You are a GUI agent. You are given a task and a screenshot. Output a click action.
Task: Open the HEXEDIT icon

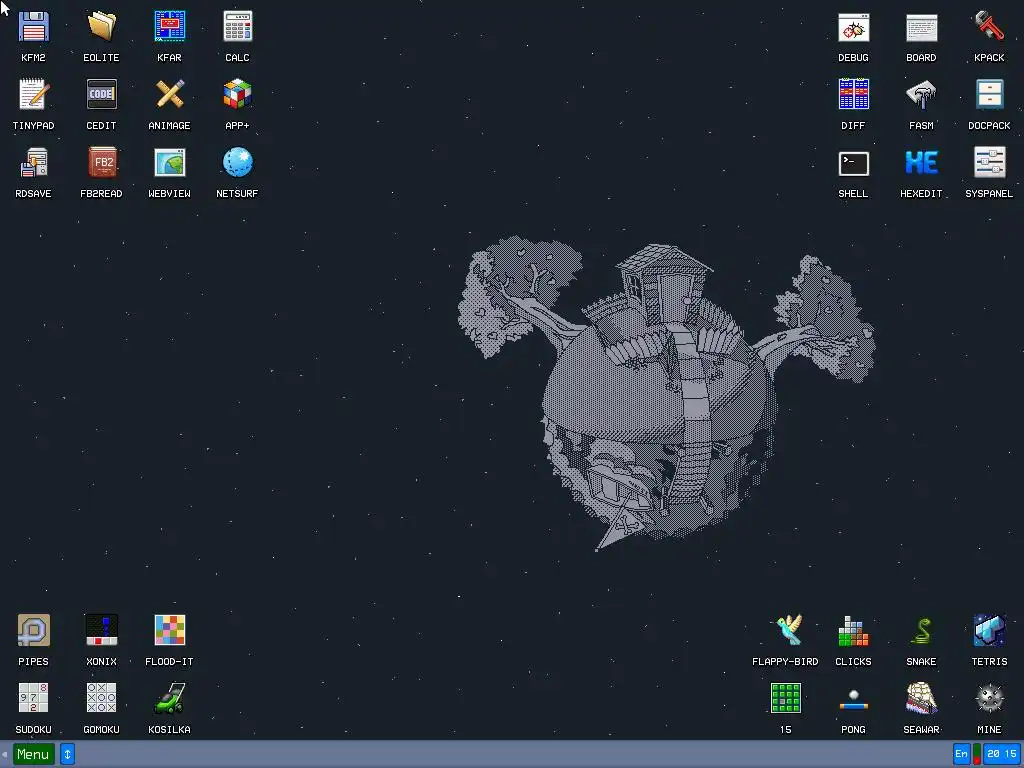coord(921,163)
